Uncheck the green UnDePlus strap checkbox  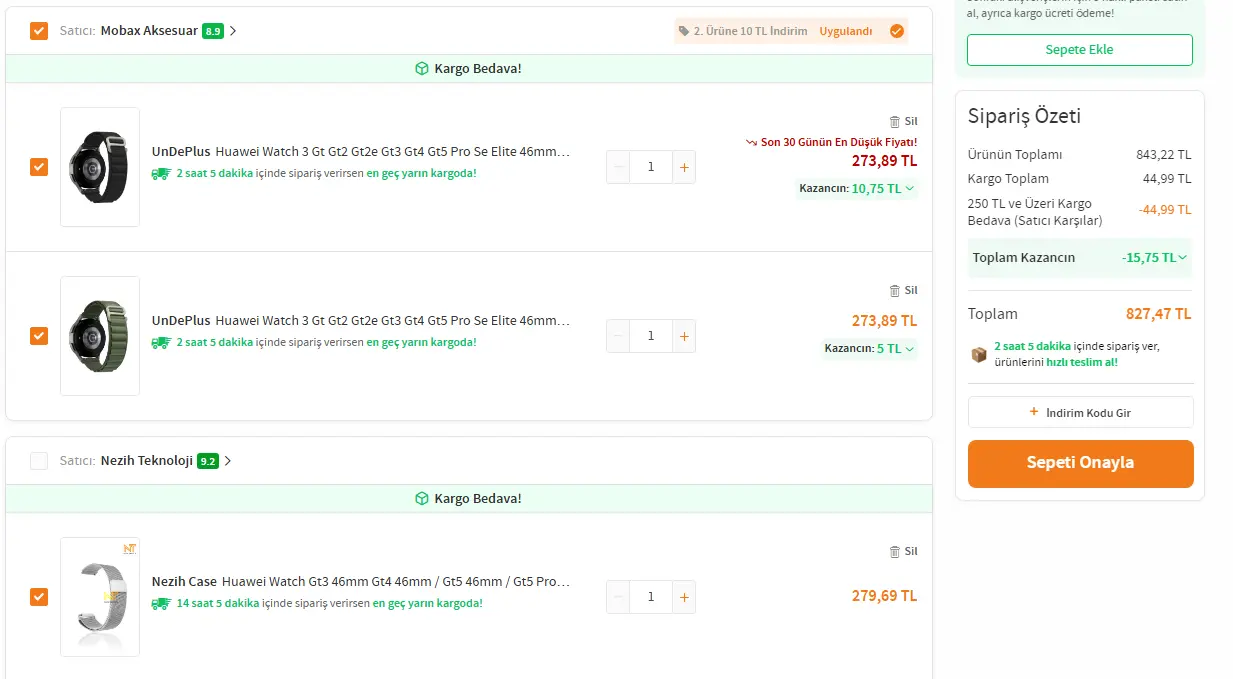click(39, 336)
